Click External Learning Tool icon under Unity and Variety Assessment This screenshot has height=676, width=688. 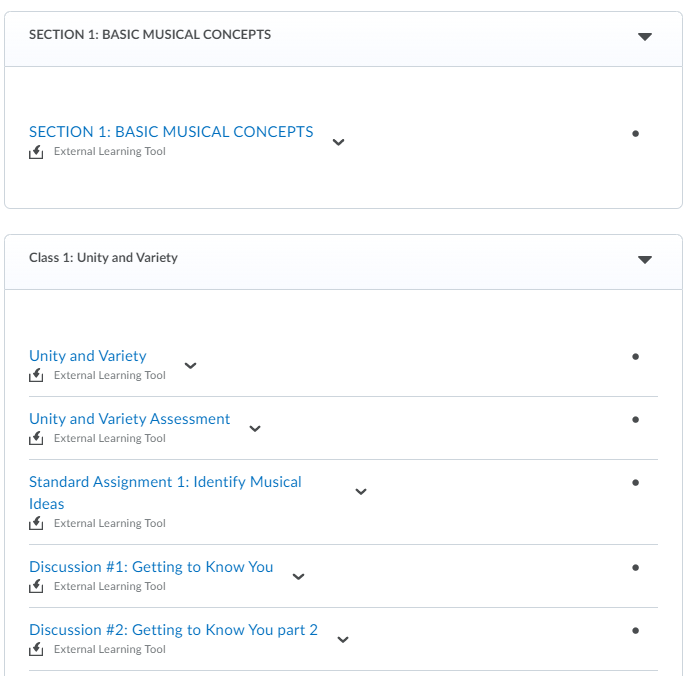[x=36, y=439]
